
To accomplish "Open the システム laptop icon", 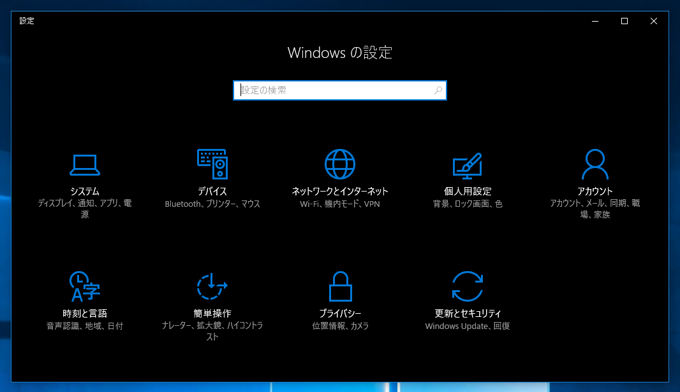I will pos(85,165).
